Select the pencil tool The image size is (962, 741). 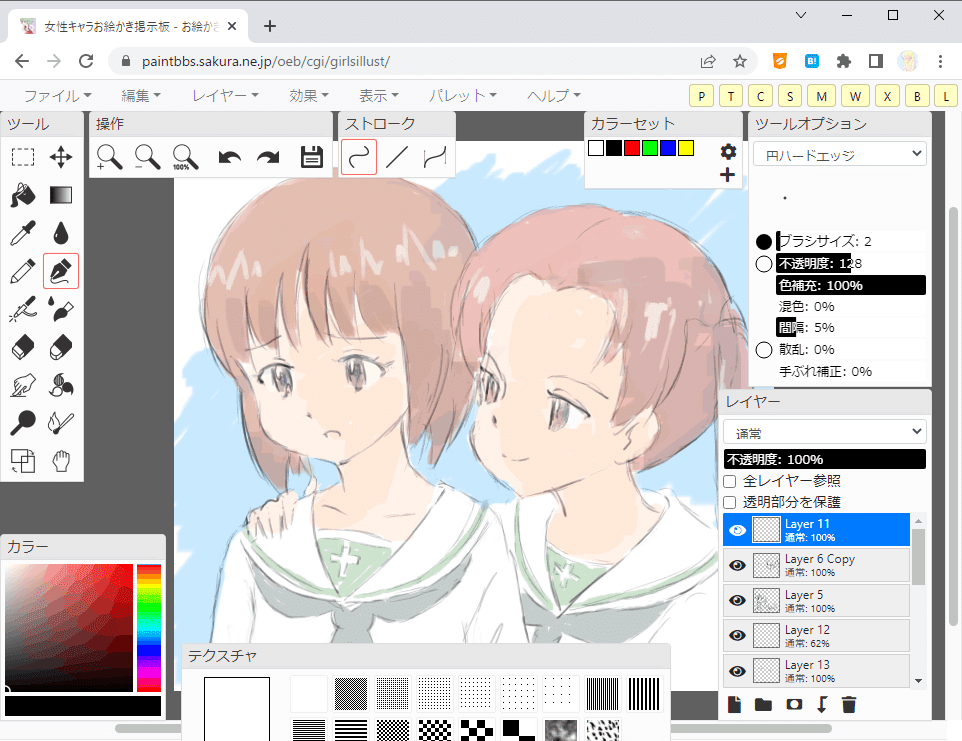tap(23, 271)
